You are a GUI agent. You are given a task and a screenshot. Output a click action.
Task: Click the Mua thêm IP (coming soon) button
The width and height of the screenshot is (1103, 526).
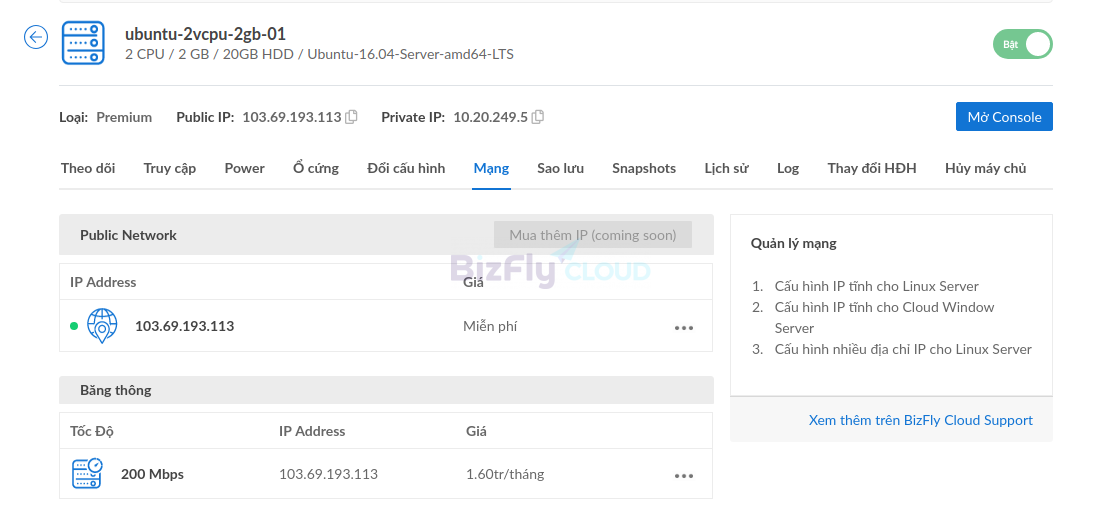592,235
